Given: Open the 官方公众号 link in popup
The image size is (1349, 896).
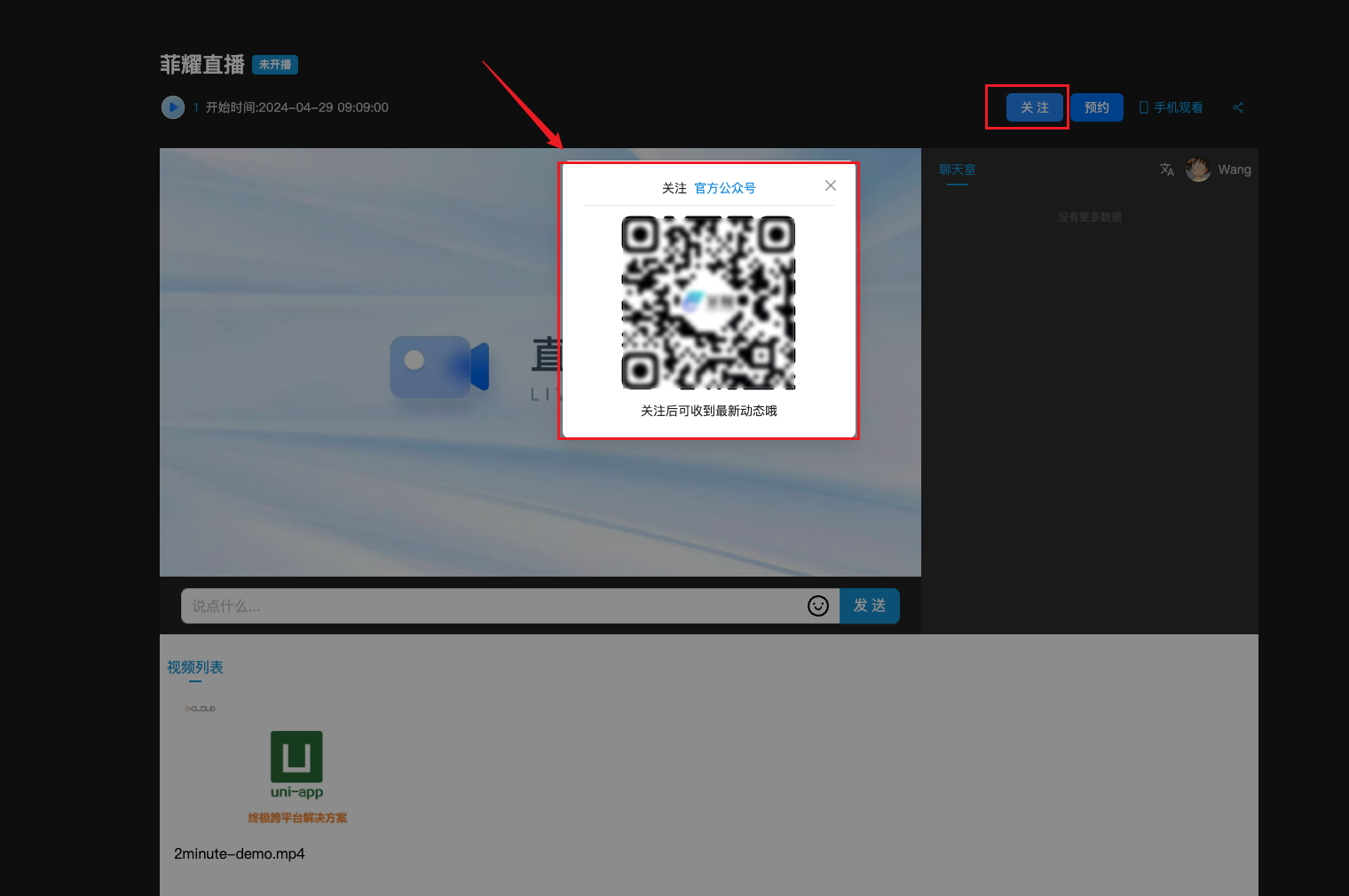Looking at the screenshot, I should coord(724,188).
